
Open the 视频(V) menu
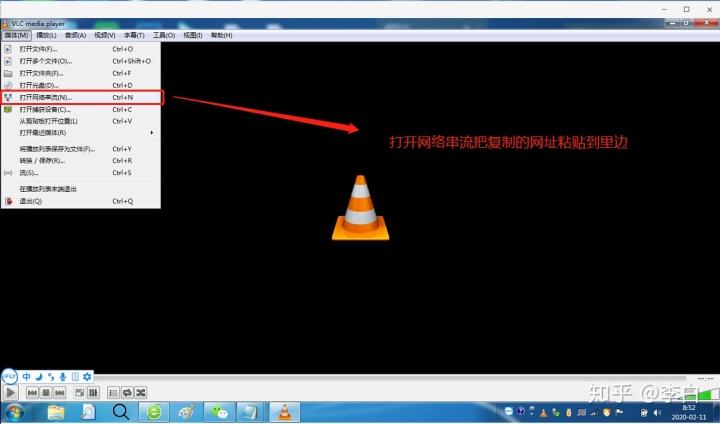pyautogui.click(x=105, y=35)
